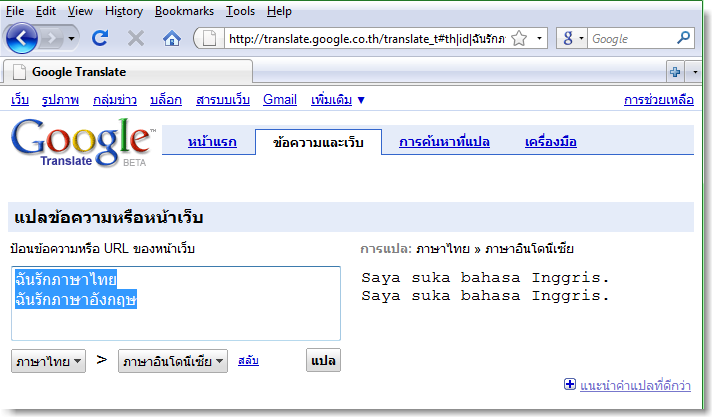This screenshot has width=712, height=417.
Task: Expand the เพิ่มเติม more menu
Action: [x=337, y=99]
